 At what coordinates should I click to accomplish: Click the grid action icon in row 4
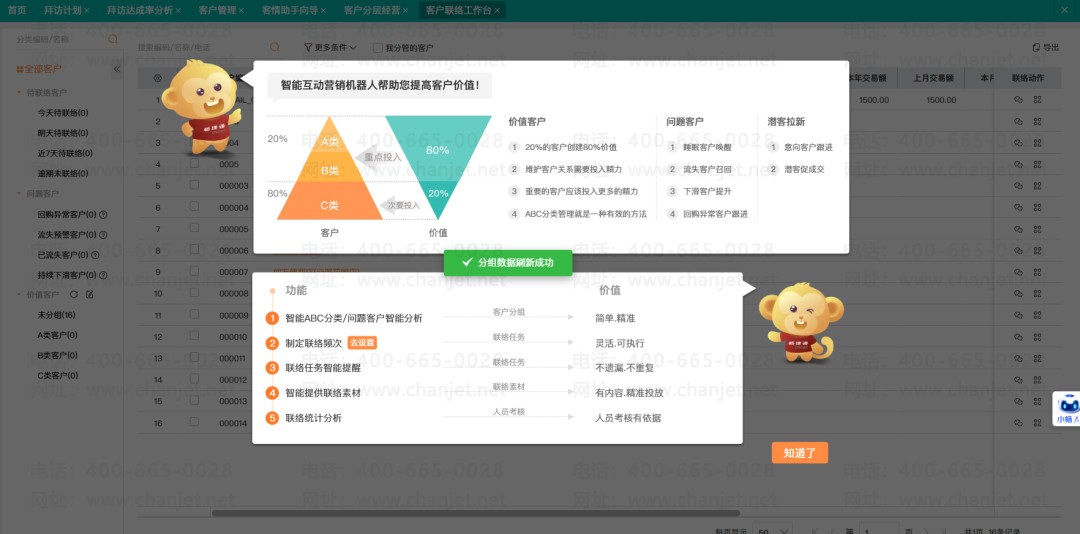tap(1037, 165)
